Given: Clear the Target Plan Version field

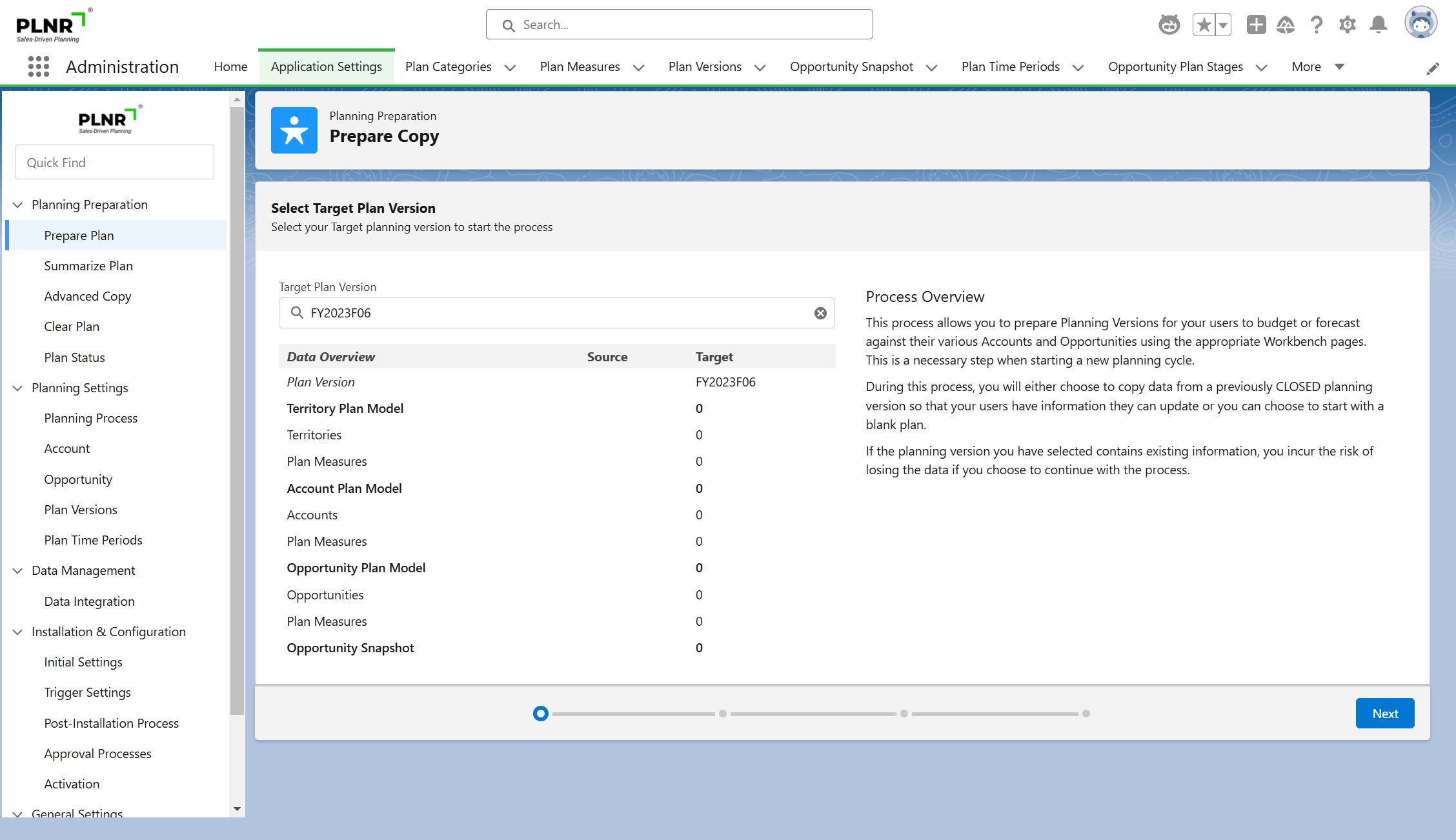Looking at the screenshot, I should pos(820,313).
